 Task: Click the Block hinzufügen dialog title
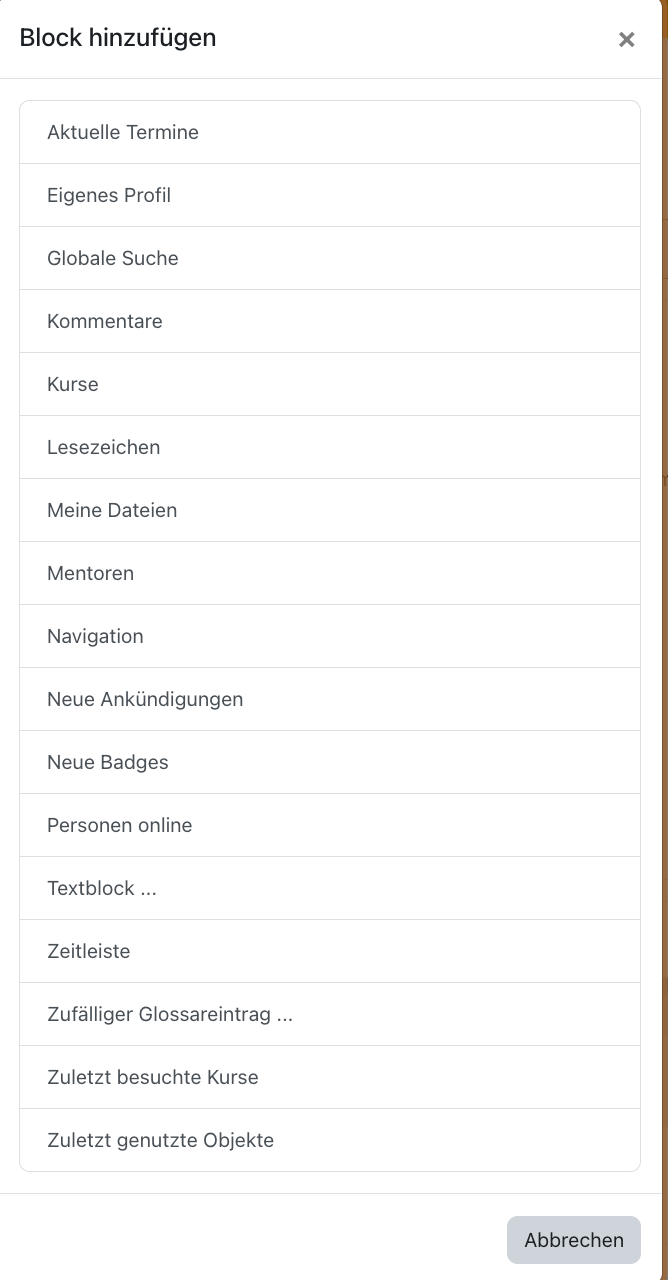tap(118, 38)
